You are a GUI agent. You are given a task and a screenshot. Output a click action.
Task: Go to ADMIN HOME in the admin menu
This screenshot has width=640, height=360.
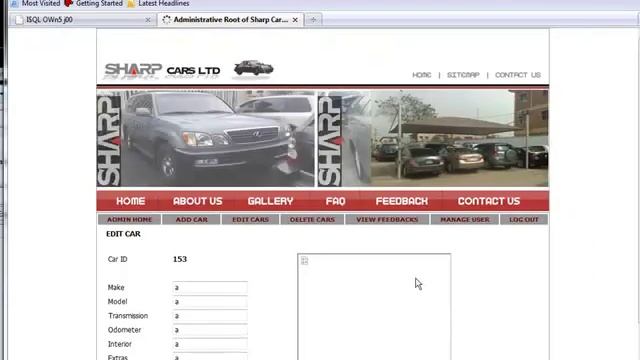[129, 220]
